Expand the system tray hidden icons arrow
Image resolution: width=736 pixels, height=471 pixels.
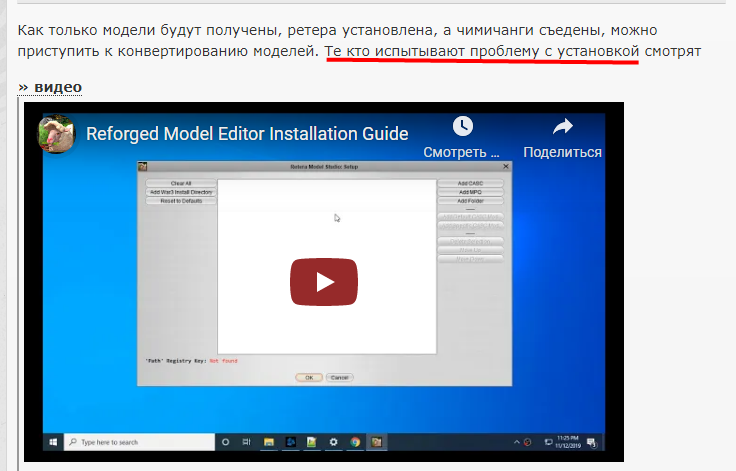517,442
